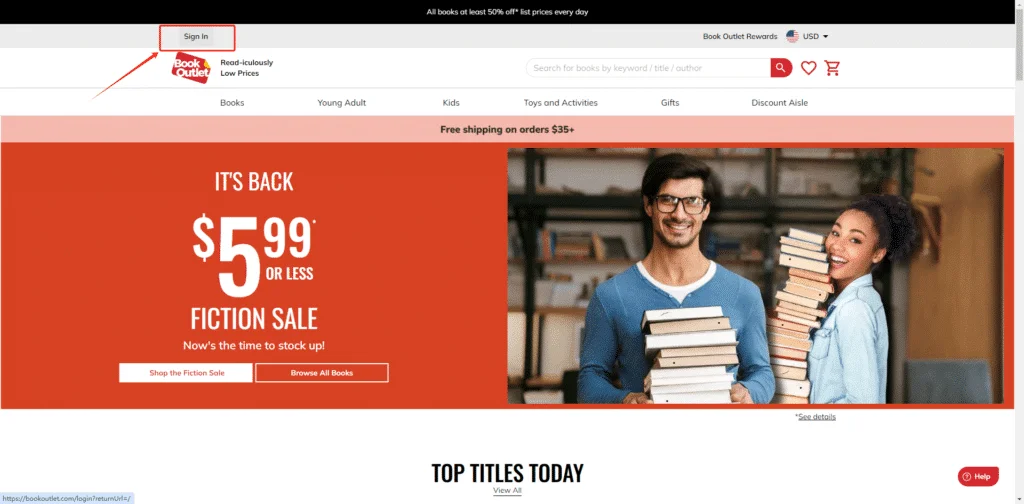Open the wishlist heart icon

[x=808, y=68]
